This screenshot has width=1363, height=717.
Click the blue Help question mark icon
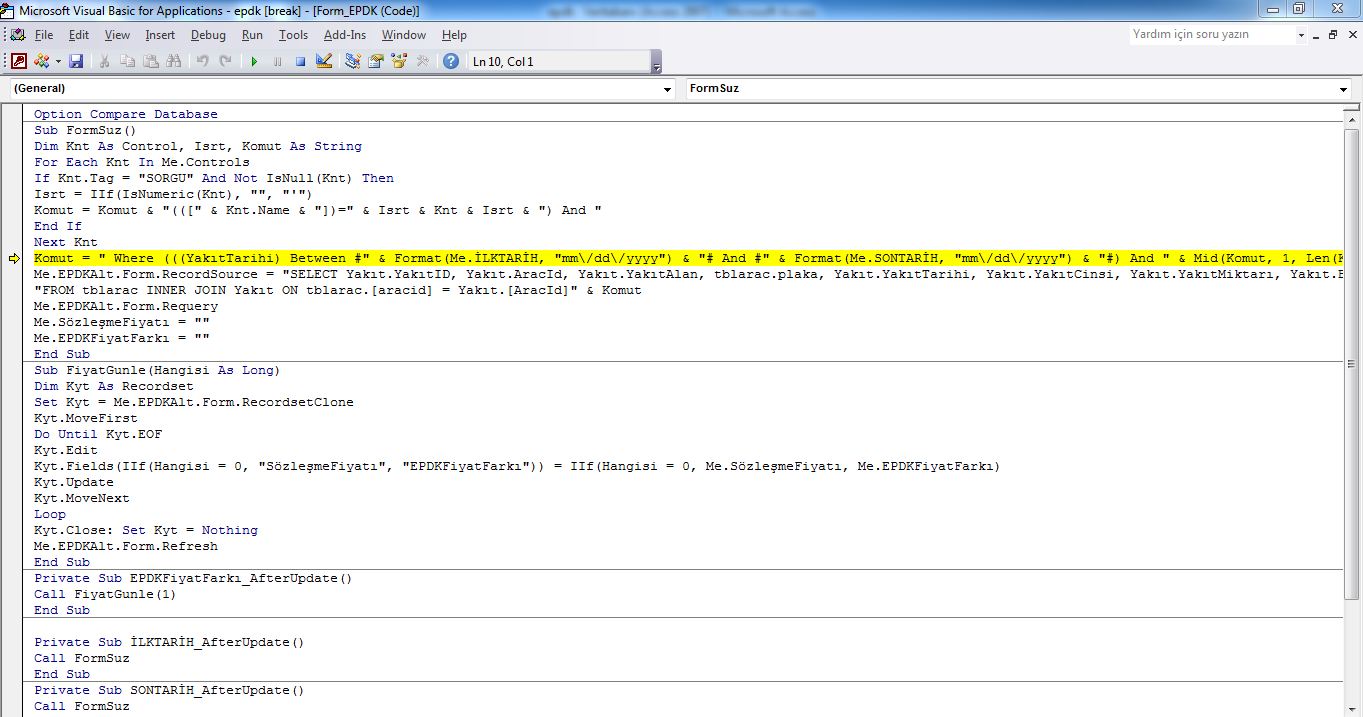(x=451, y=61)
